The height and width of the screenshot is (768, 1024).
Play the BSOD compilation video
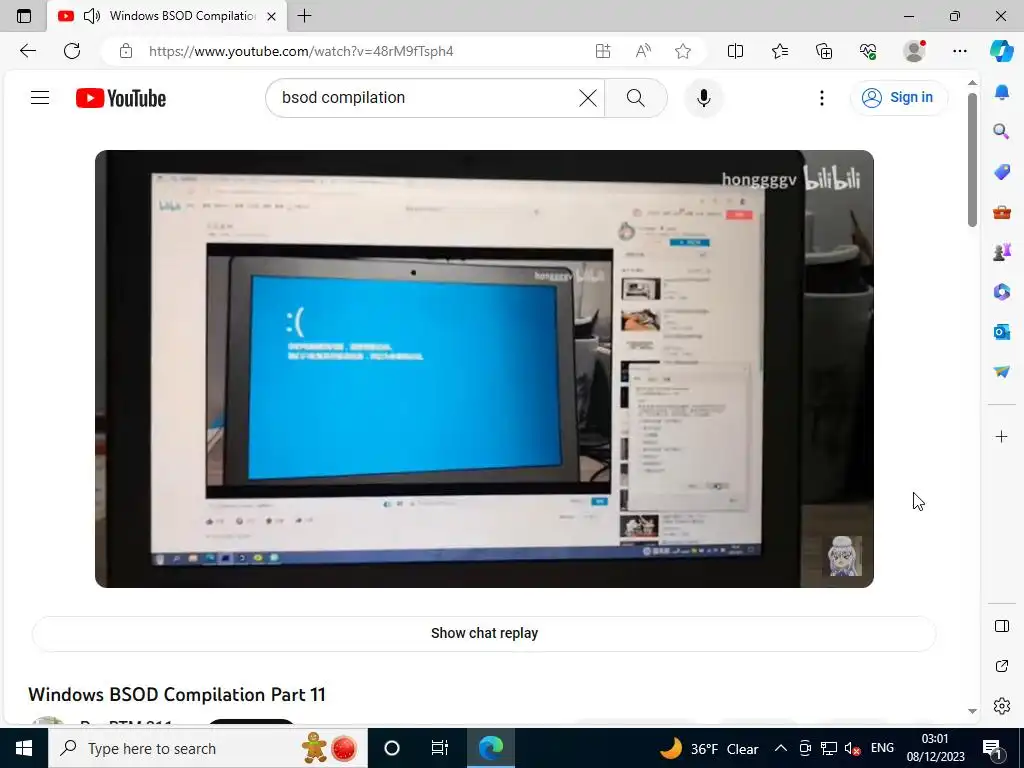click(484, 369)
